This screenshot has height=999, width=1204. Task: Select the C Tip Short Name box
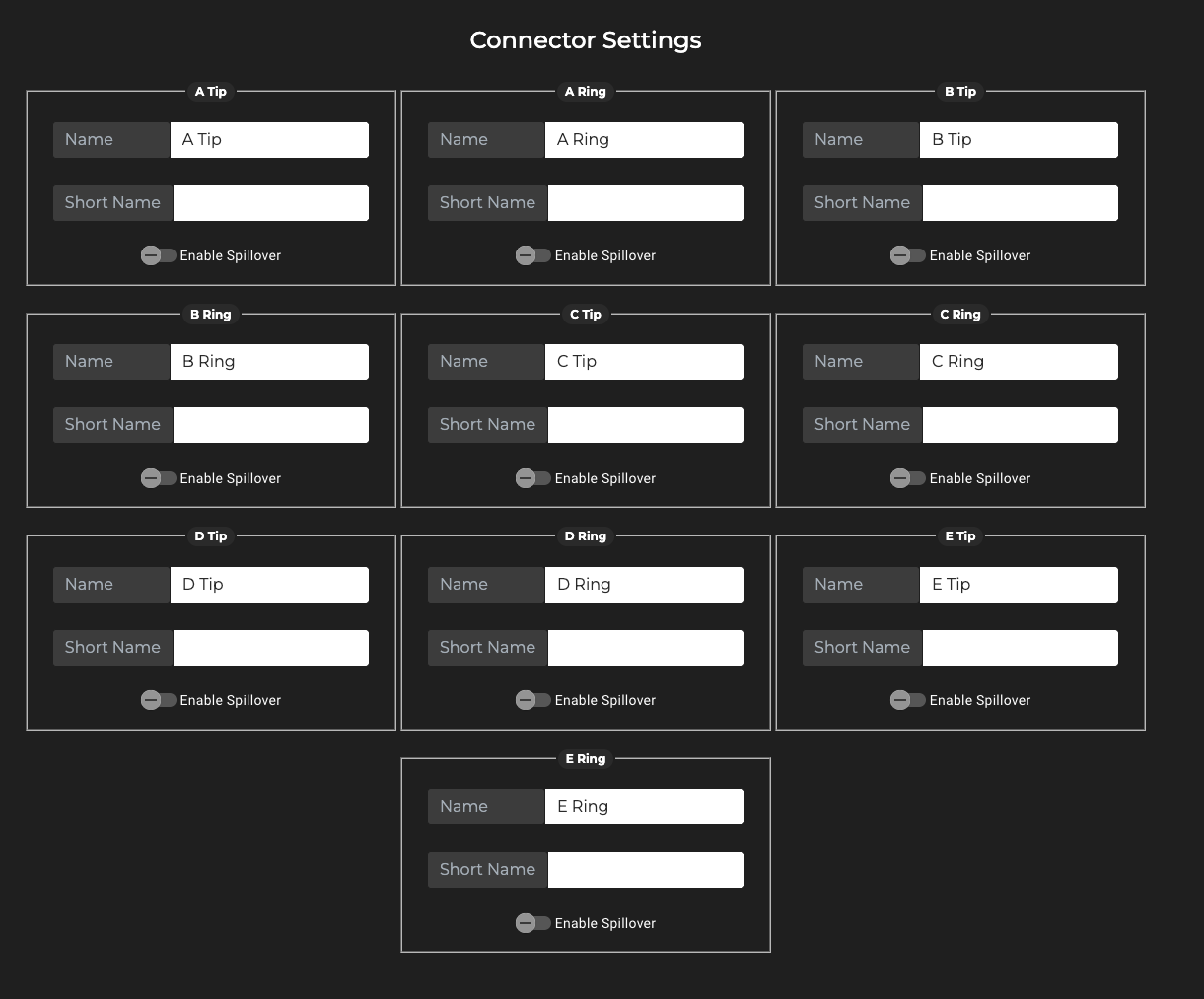pyautogui.click(x=645, y=425)
